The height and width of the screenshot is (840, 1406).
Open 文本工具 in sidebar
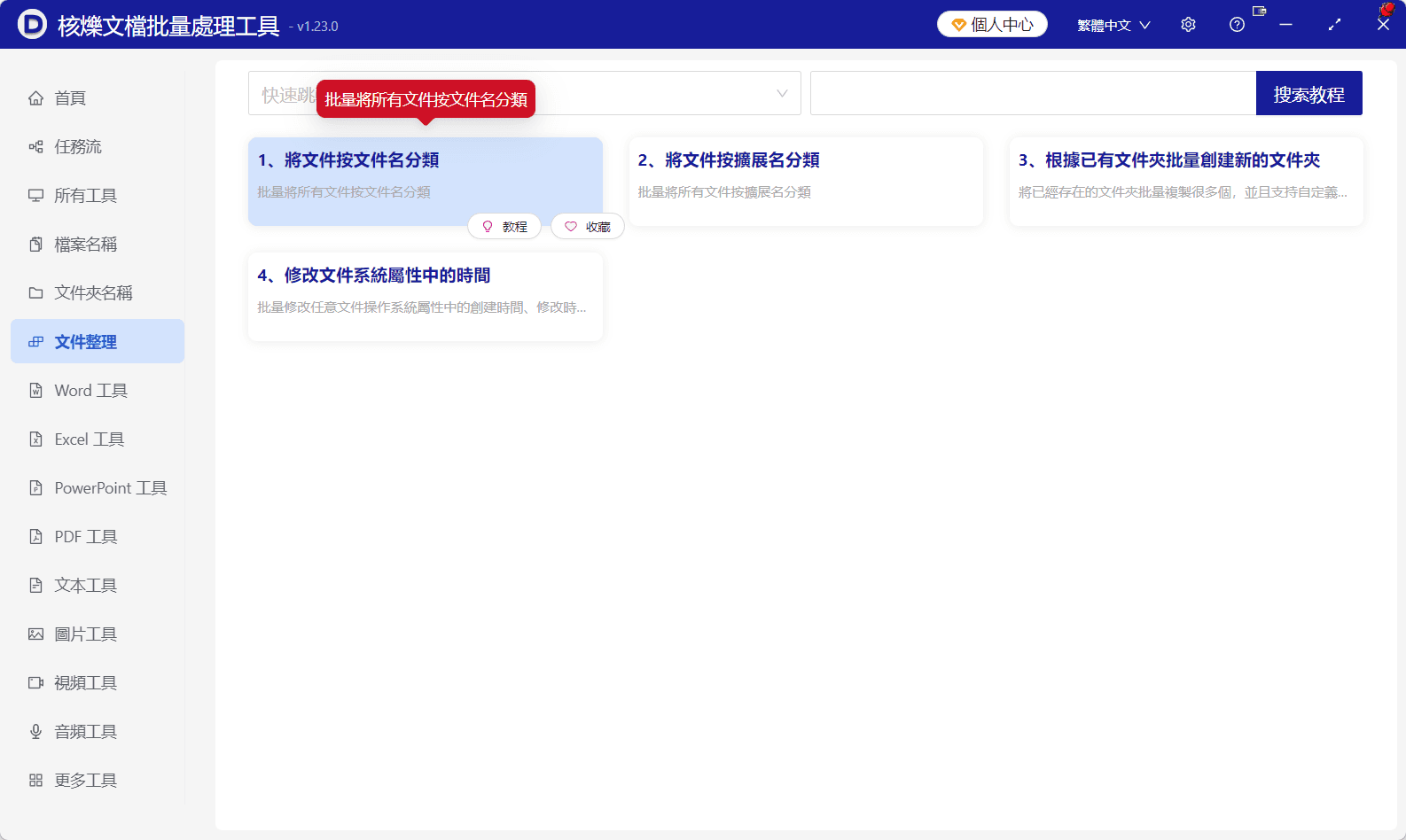tap(98, 585)
